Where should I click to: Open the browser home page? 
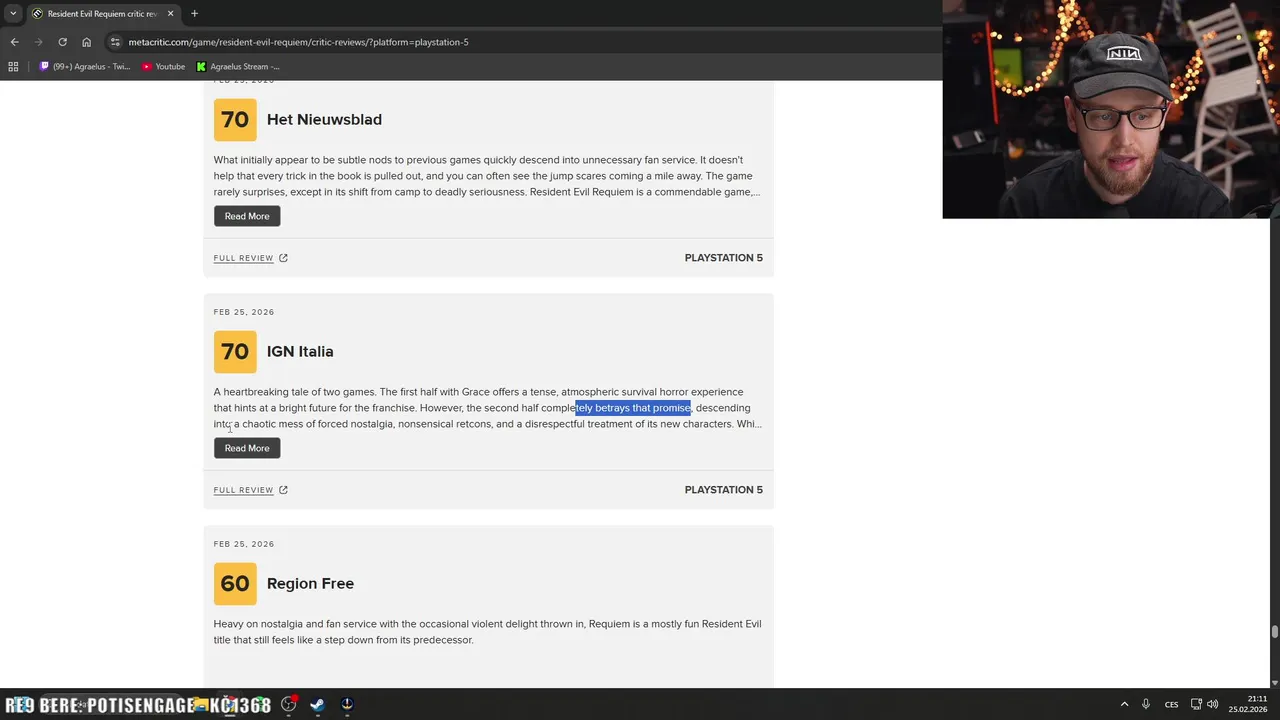(x=86, y=42)
